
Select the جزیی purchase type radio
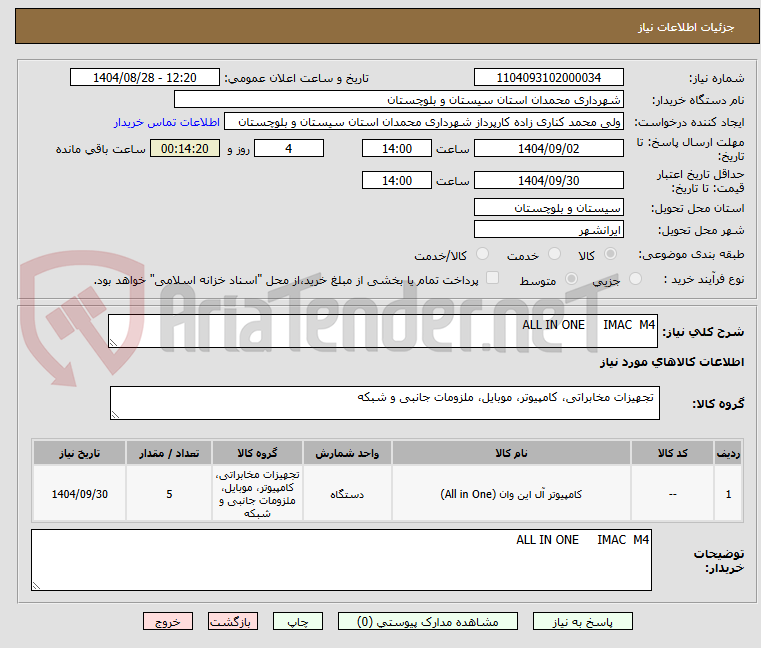635,279
